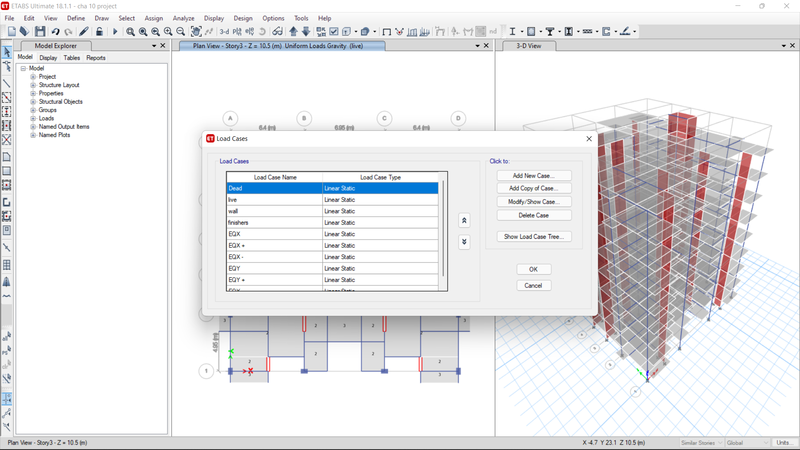Click the 3-D View tab
Image resolution: width=800 pixels, height=450 pixels.
[529, 46]
